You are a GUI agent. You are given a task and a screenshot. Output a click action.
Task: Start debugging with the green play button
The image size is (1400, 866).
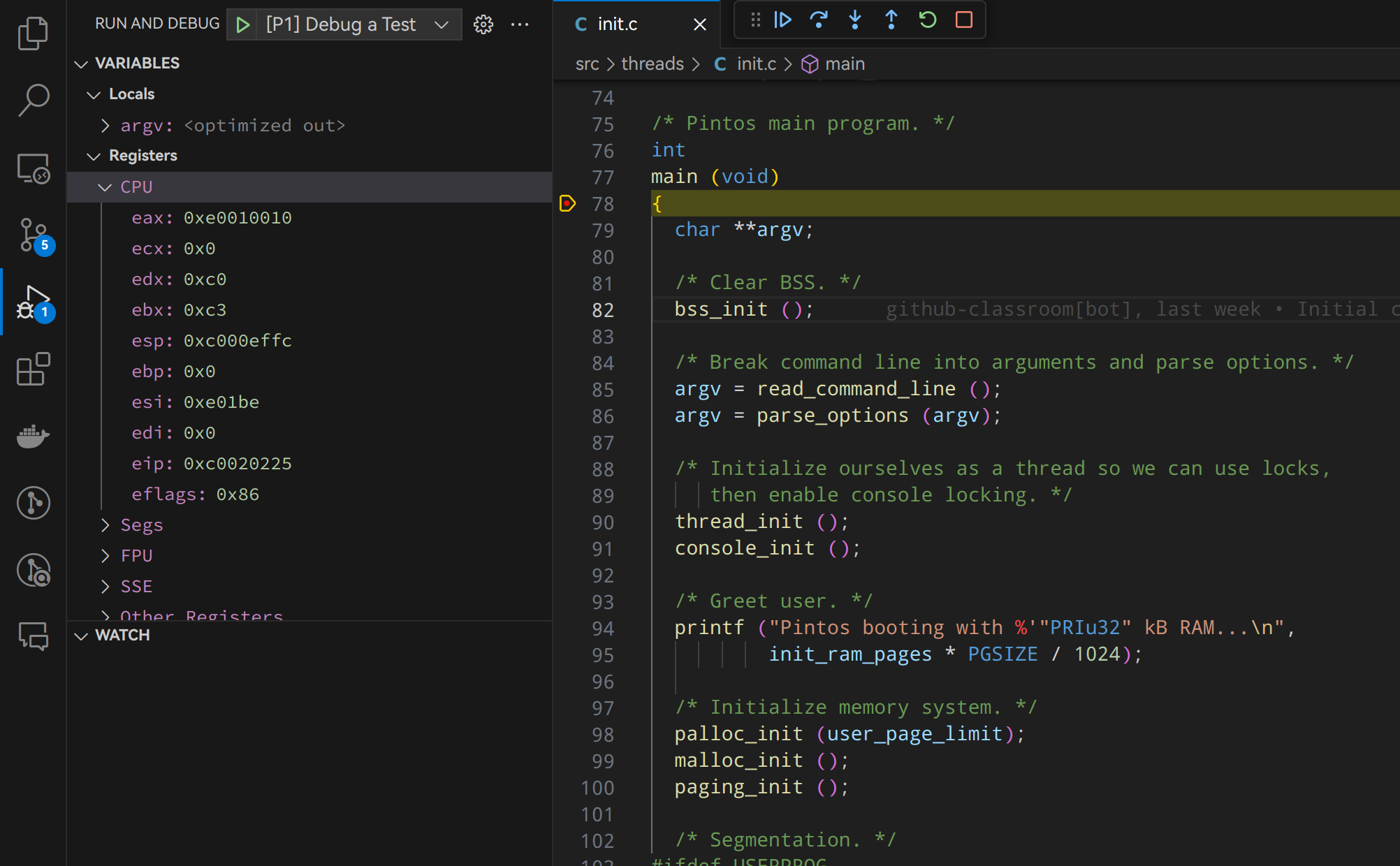[x=242, y=24]
